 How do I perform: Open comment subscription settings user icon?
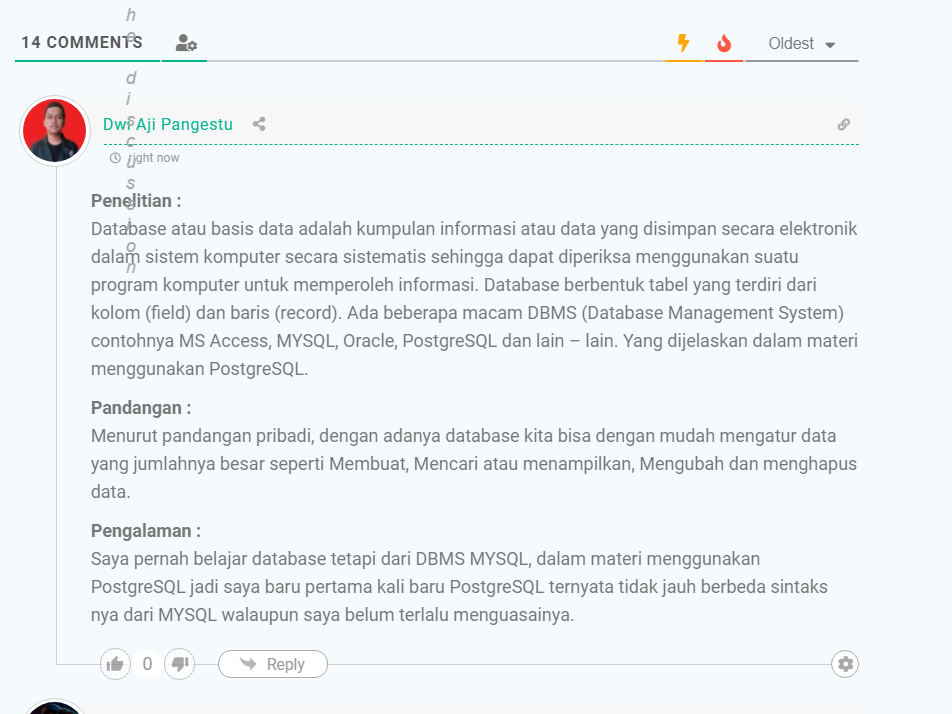click(x=186, y=43)
